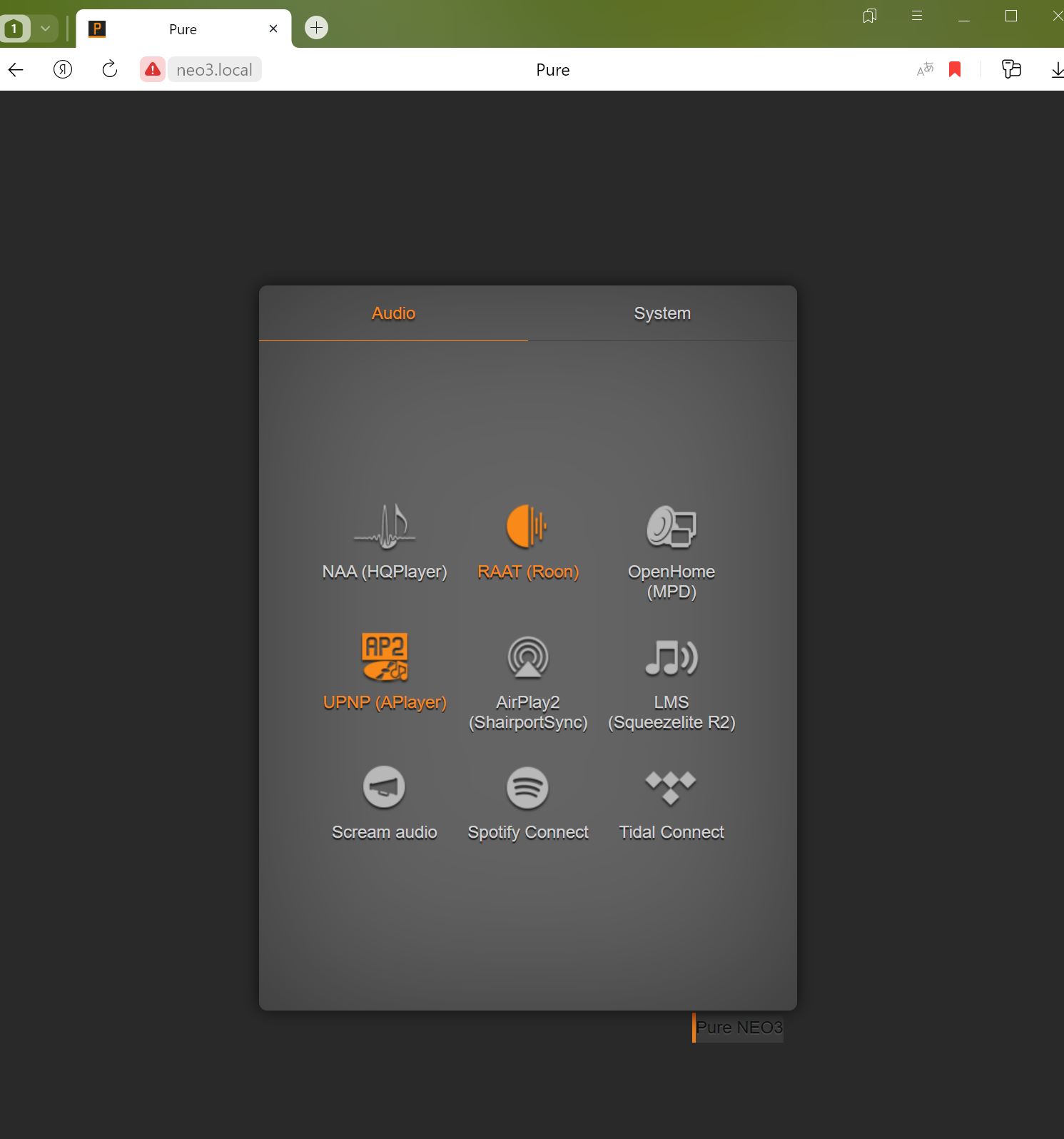Open the downloads arrow icon
The height and width of the screenshot is (1139, 1064).
coord(1058,70)
